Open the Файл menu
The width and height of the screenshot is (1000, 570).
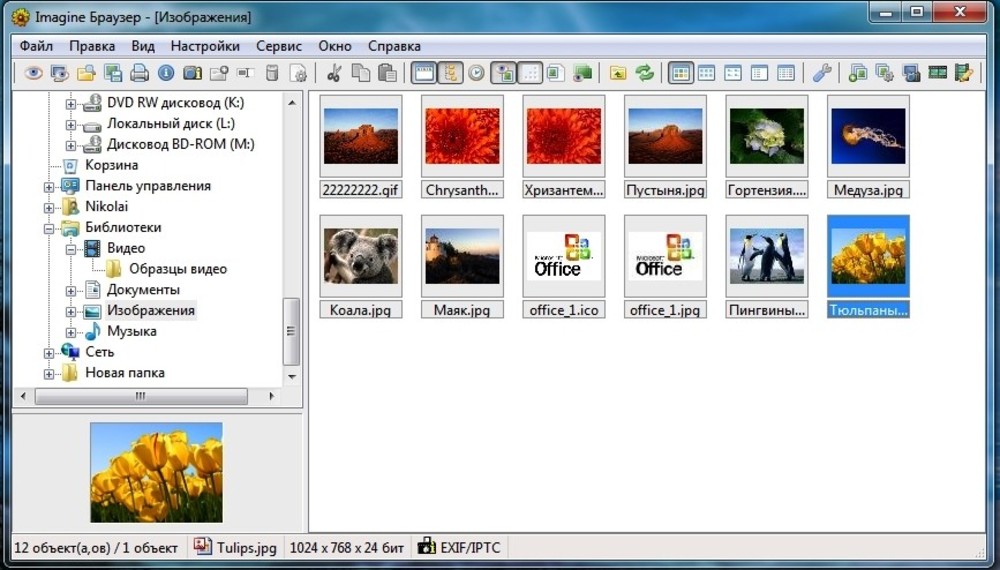36,46
